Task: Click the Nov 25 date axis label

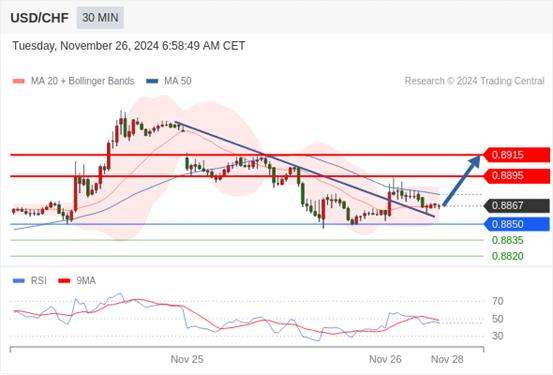Action: click(x=187, y=359)
